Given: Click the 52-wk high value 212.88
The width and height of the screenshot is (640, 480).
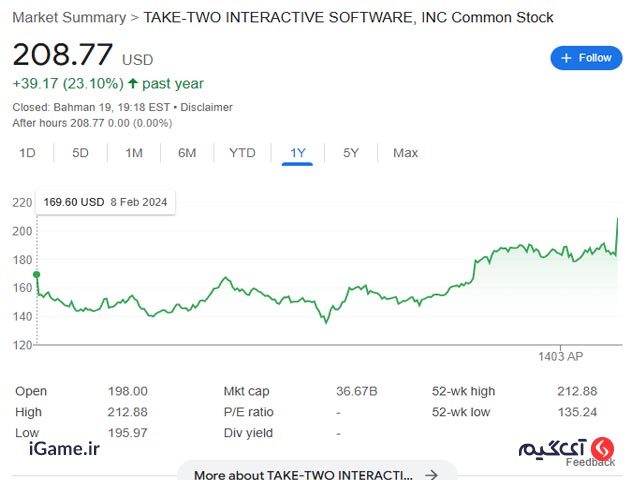Looking at the screenshot, I should 577,391.
